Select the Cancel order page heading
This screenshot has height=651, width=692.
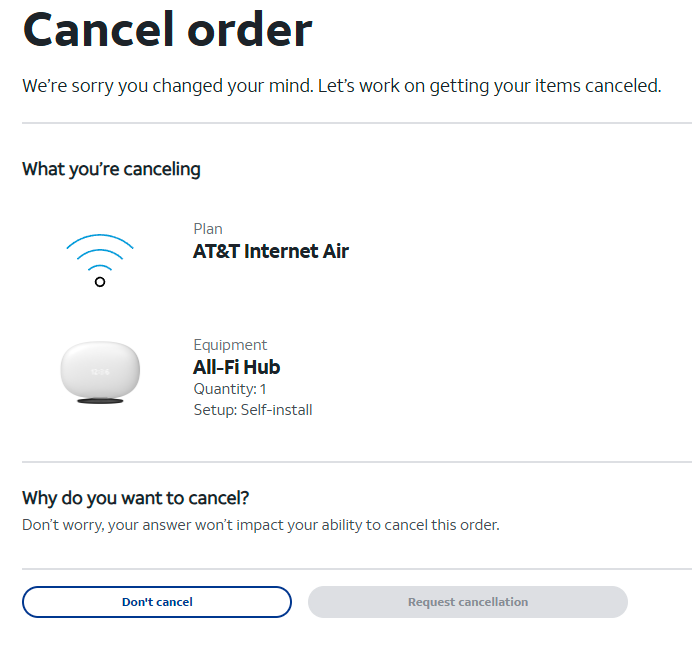point(167,29)
